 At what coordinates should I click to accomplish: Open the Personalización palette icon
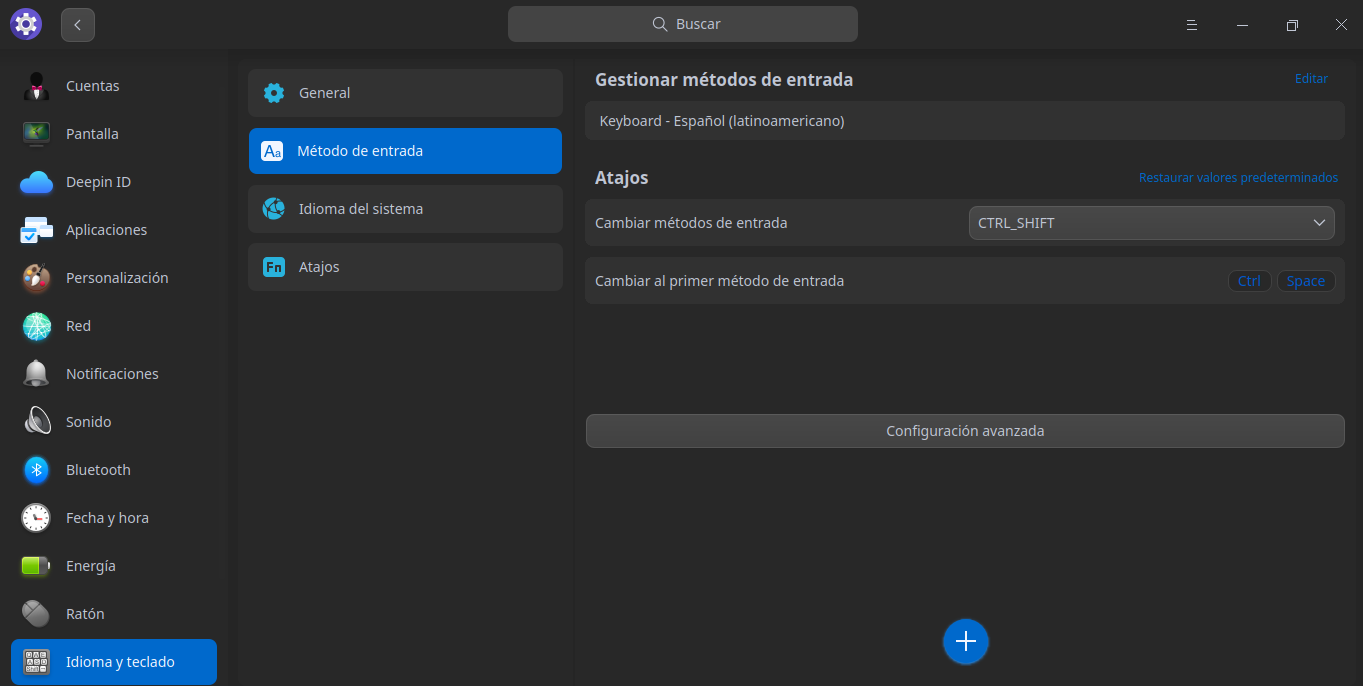point(37,278)
